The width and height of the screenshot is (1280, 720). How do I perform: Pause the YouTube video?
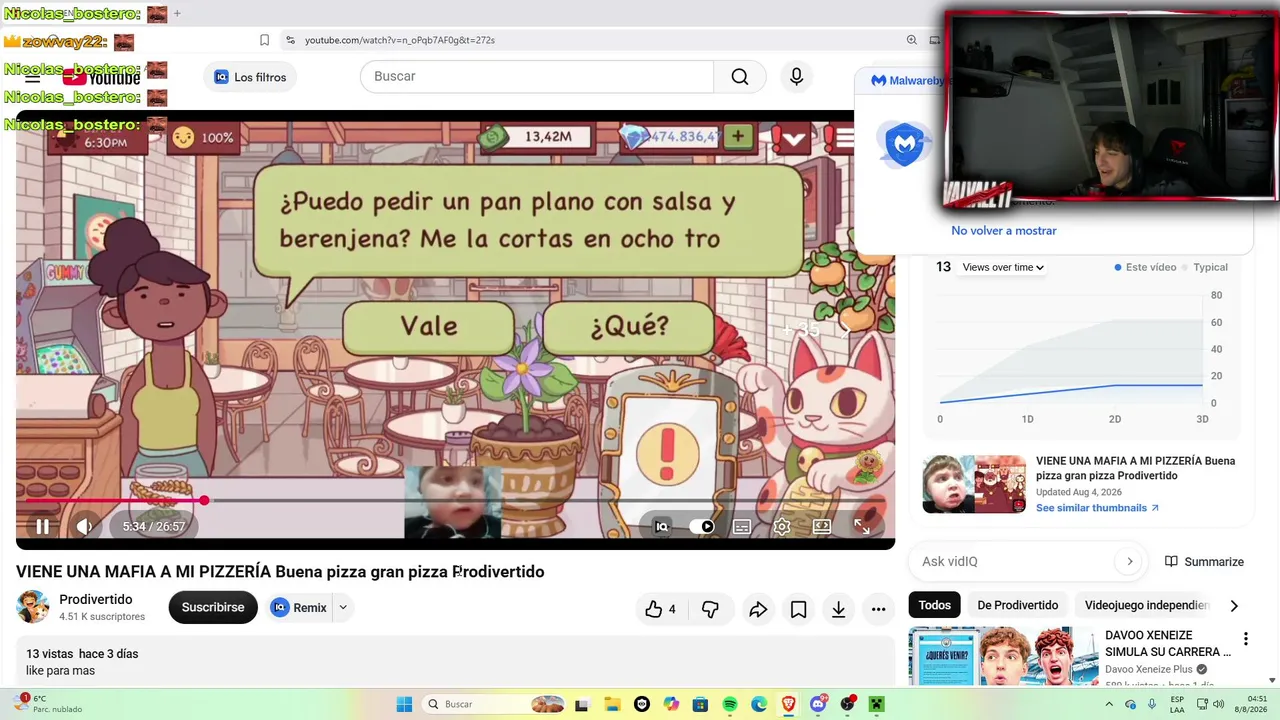[42, 526]
